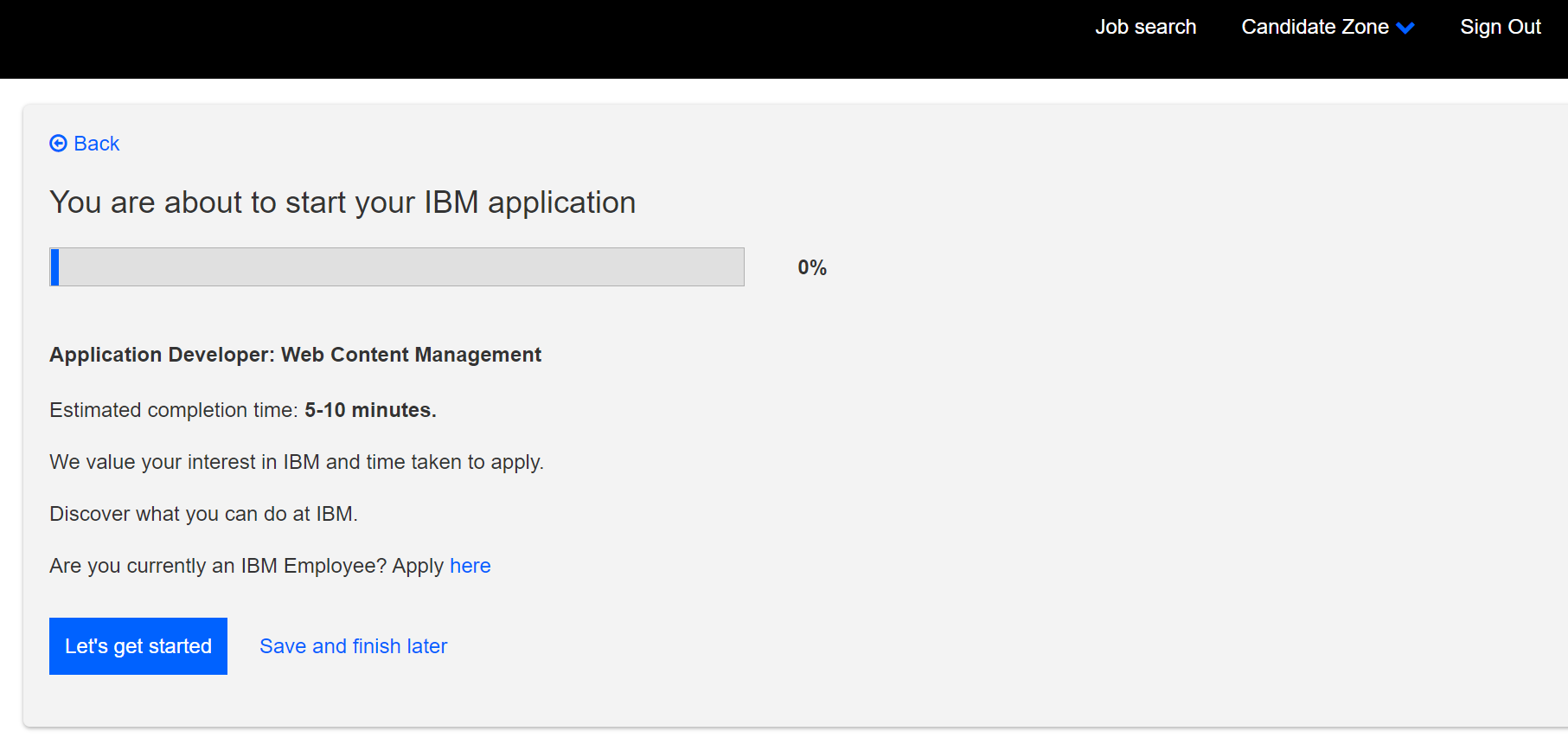The height and width of the screenshot is (744, 1568).
Task: Follow the IBM Employee 'here' link
Action: [470, 566]
